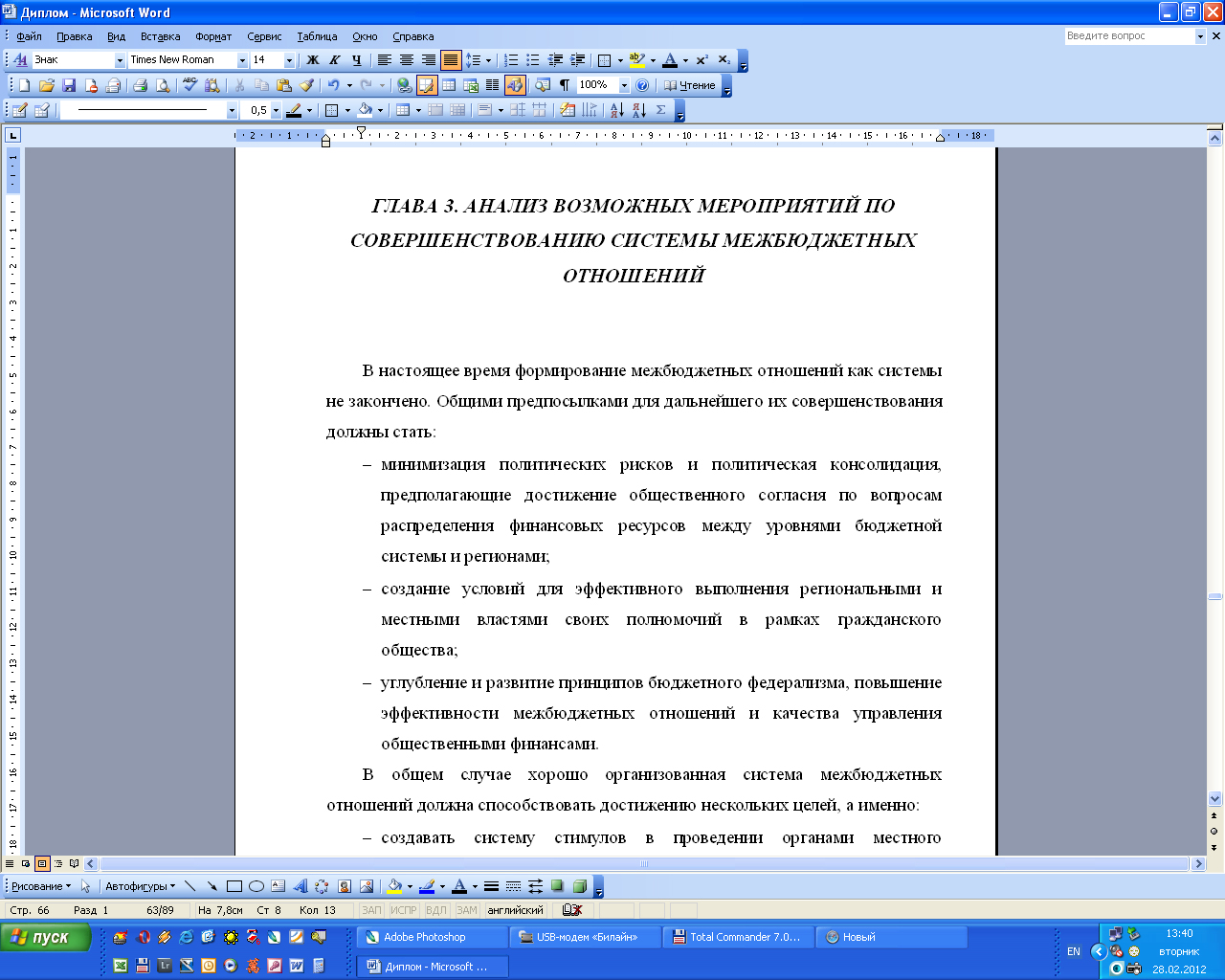Open the Рисование drawing menu
The width and height of the screenshot is (1225, 980).
coord(41,886)
